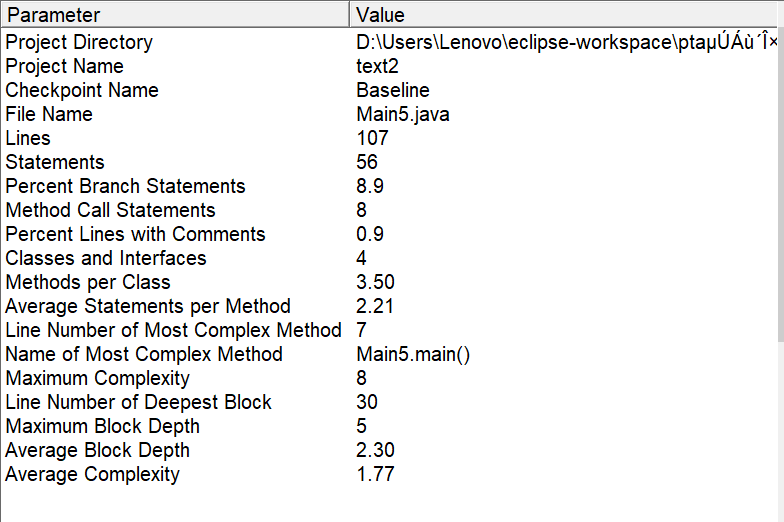Select Average Complexity parameter
Image resolution: width=784 pixels, height=522 pixels.
pyautogui.click(x=92, y=474)
